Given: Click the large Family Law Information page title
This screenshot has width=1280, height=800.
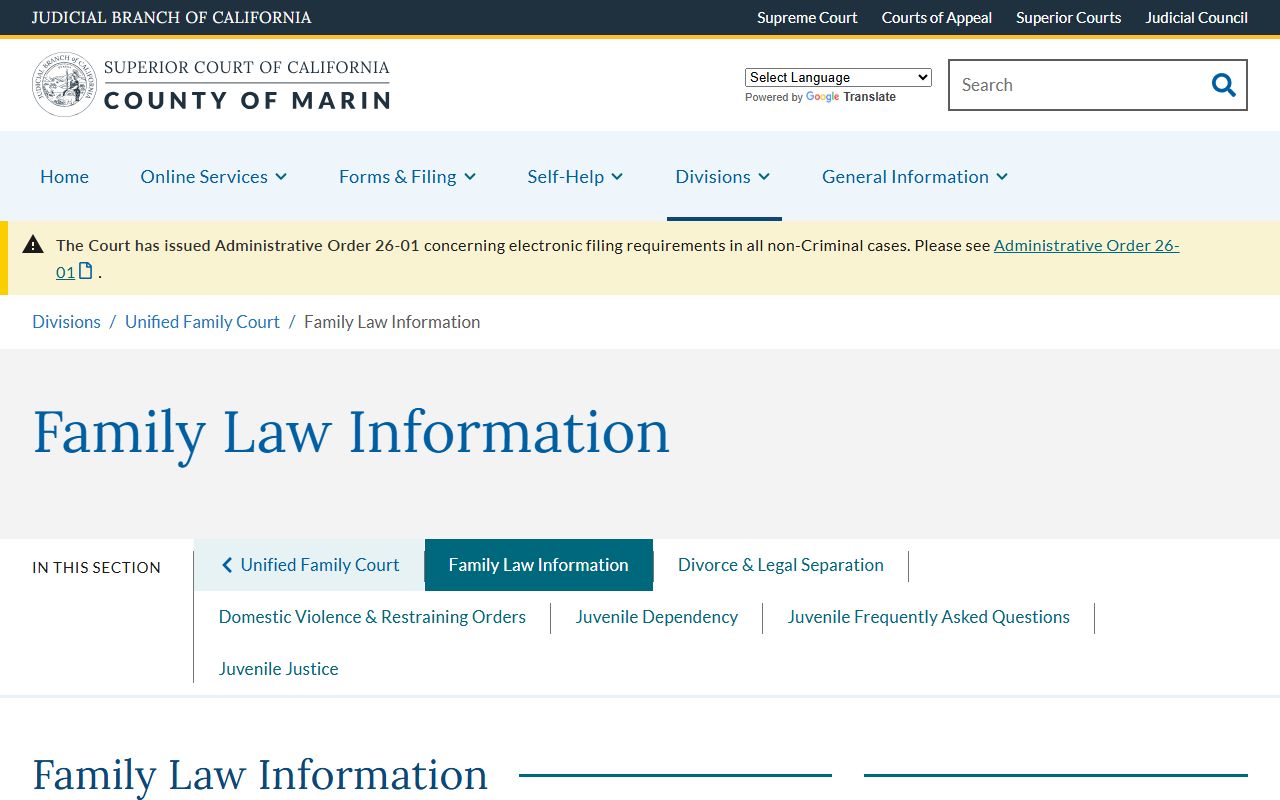Looking at the screenshot, I should tap(351, 432).
